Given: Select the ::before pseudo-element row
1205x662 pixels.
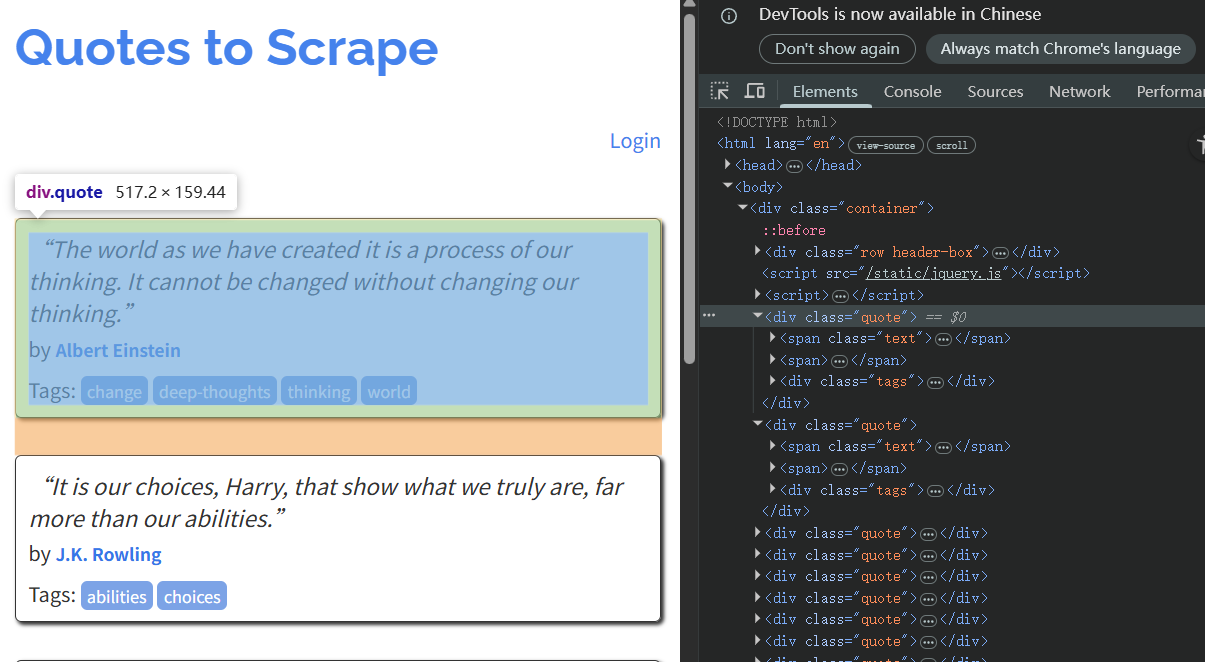Looking at the screenshot, I should point(794,230).
